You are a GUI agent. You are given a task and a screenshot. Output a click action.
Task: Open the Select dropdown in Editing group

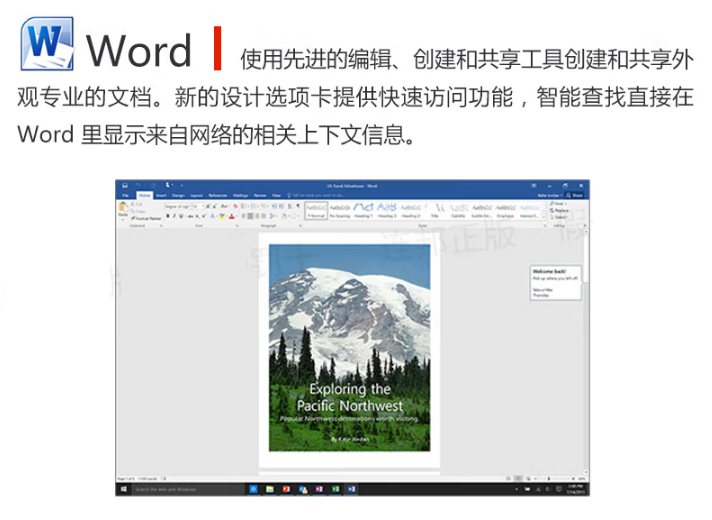pos(561,217)
